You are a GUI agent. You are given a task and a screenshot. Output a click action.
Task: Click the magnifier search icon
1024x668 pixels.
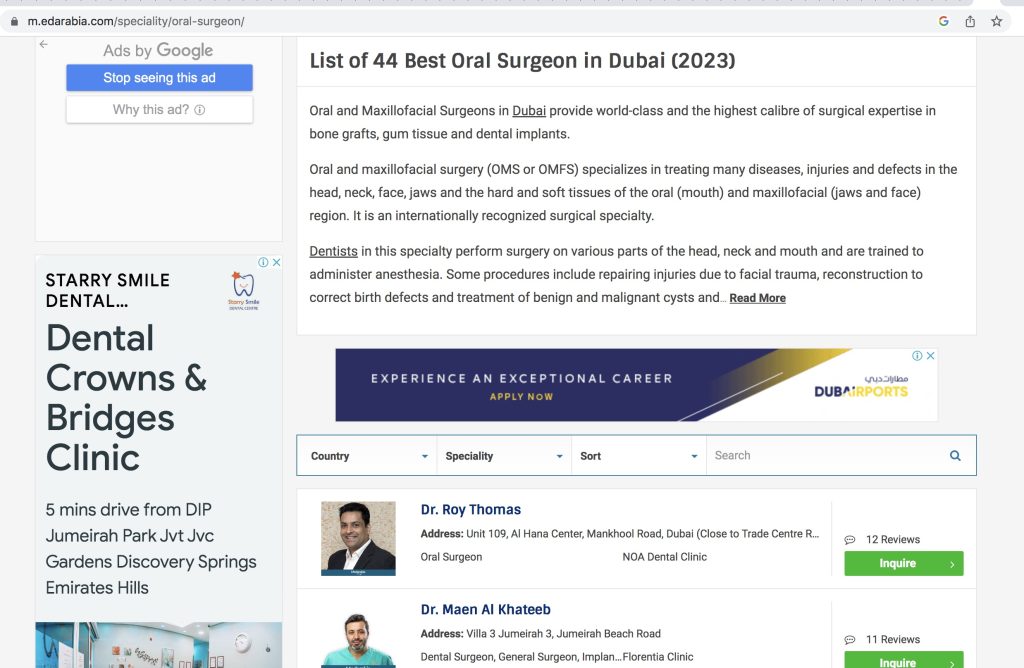[955, 456]
